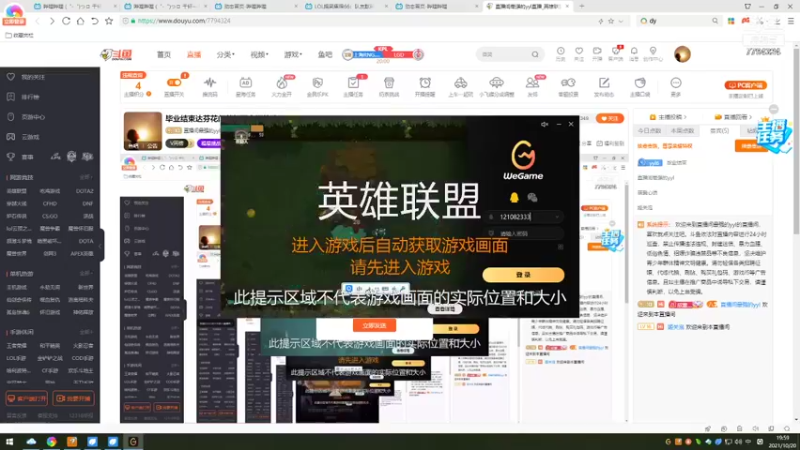
Task: Tick the checkbox below the password field
Action: click(560, 247)
